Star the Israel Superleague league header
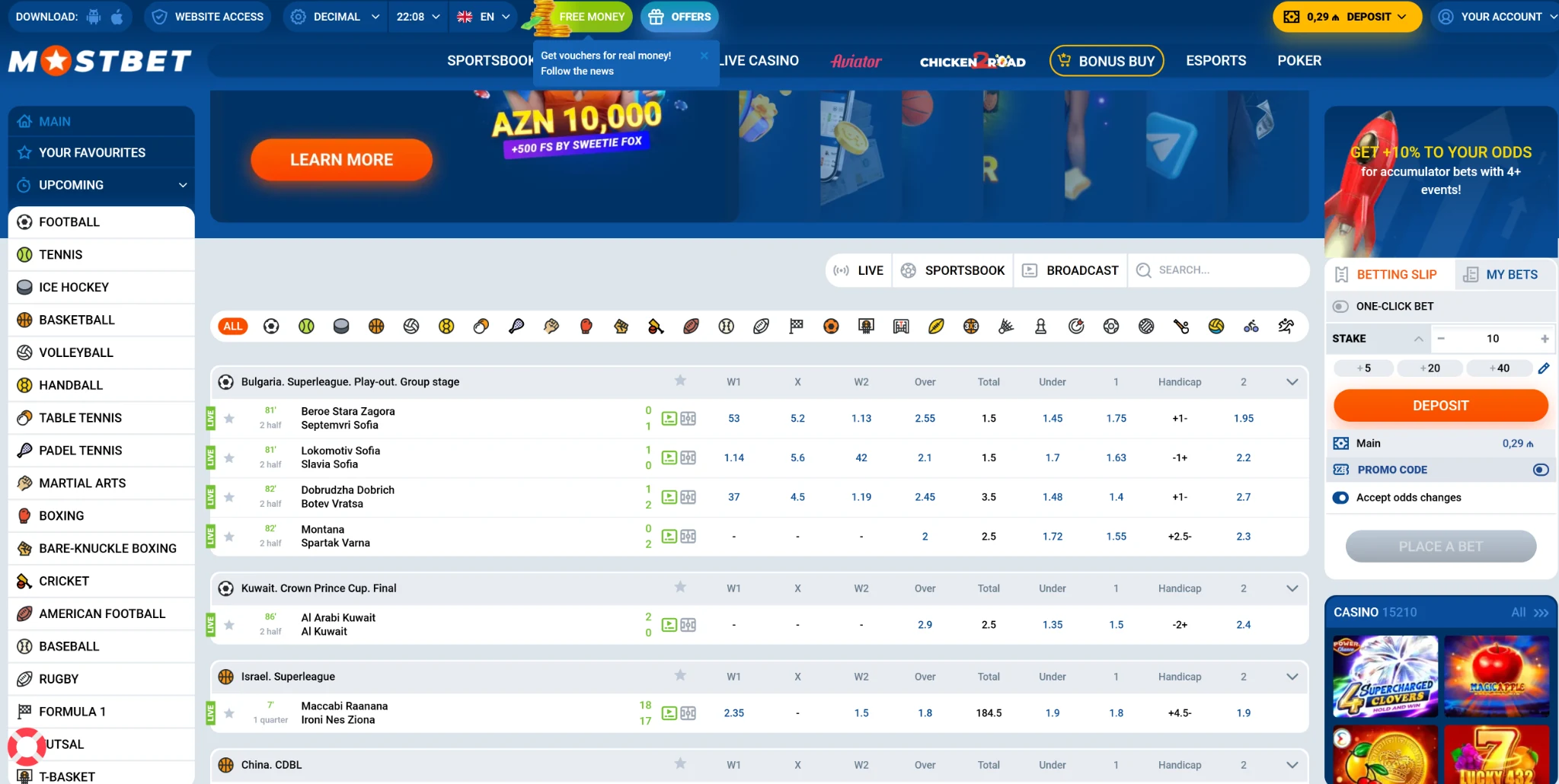This screenshot has height=784, width=1559. coord(680,675)
